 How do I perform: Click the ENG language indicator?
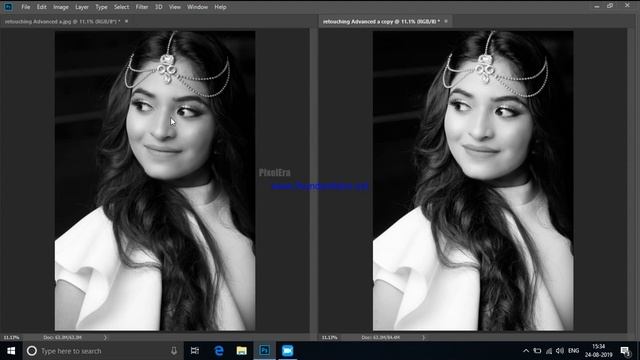(573, 351)
